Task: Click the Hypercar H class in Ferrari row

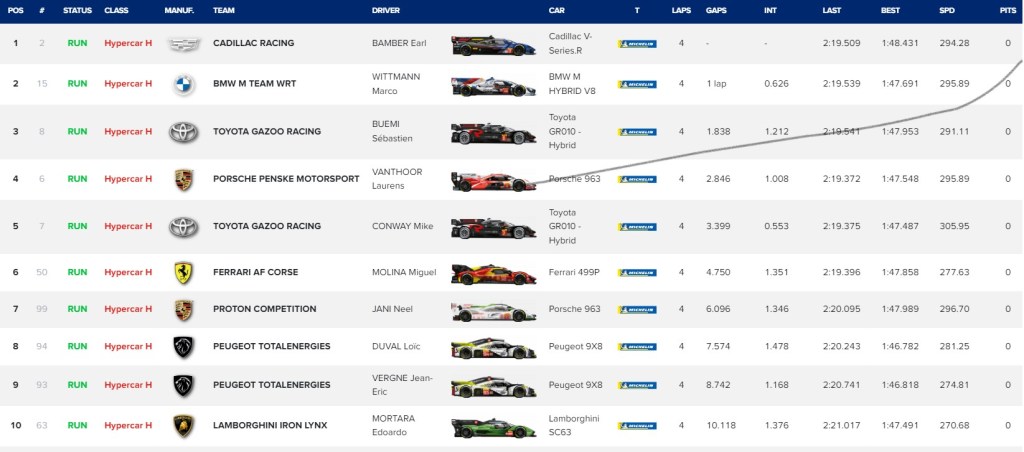Action: [128, 272]
